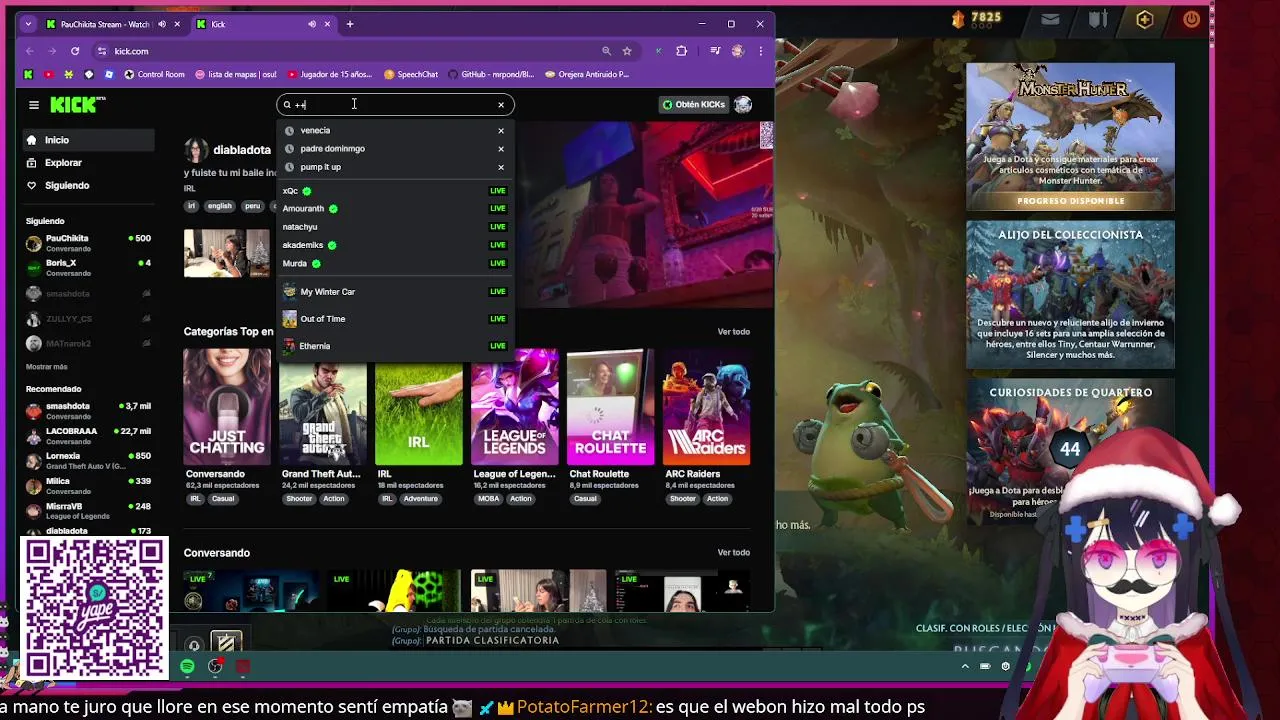1280x720 pixels.
Task: Open the Kick user profile avatar menu
Action: pyautogui.click(x=743, y=105)
